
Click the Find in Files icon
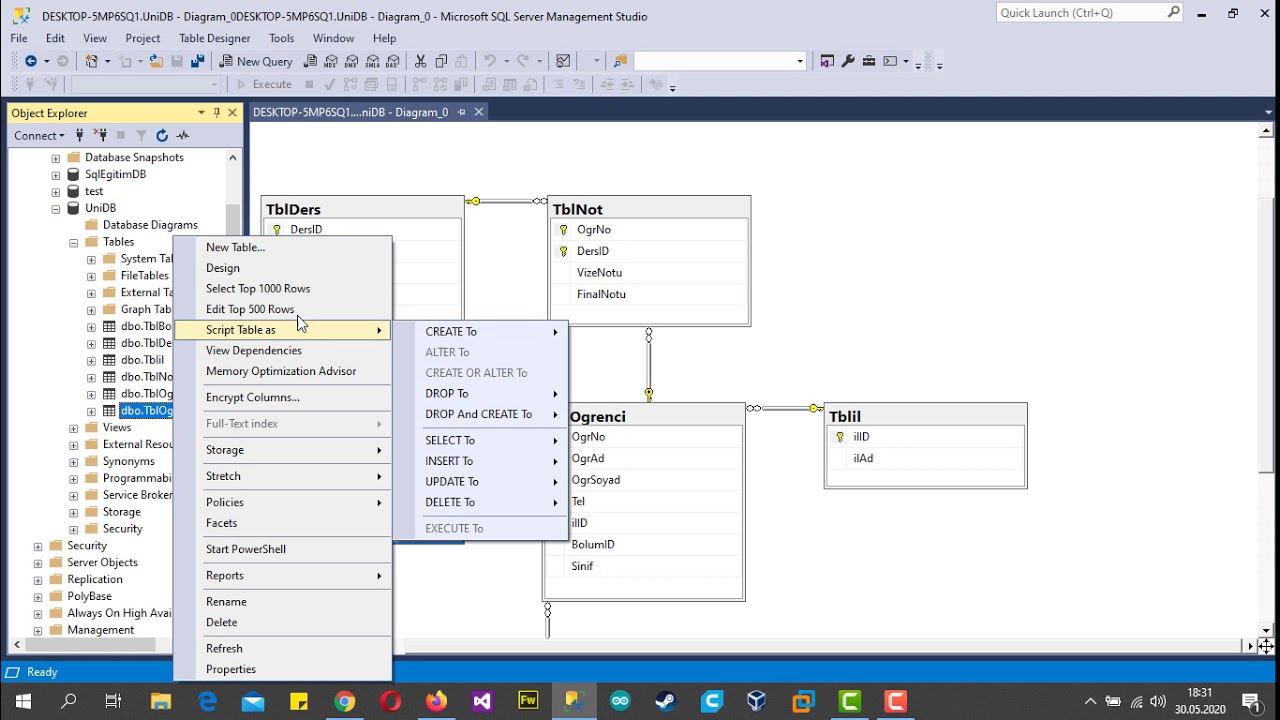click(x=620, y=61)
